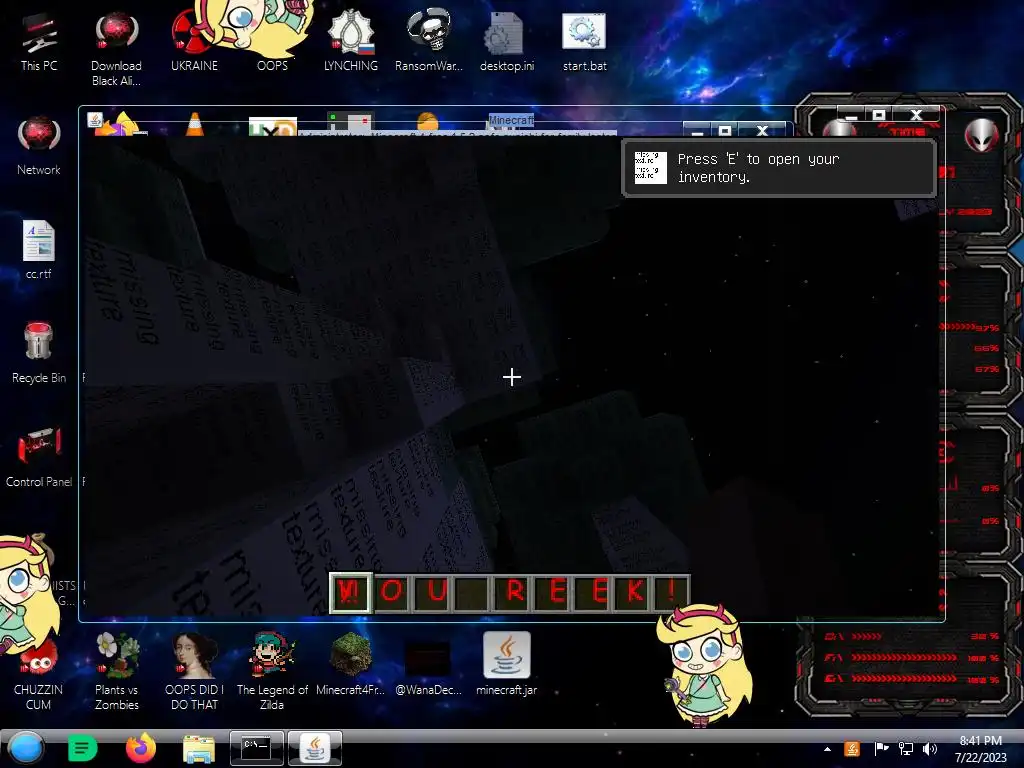
Task: Maximize the Minecraft game window
Action: pos(878,115)
